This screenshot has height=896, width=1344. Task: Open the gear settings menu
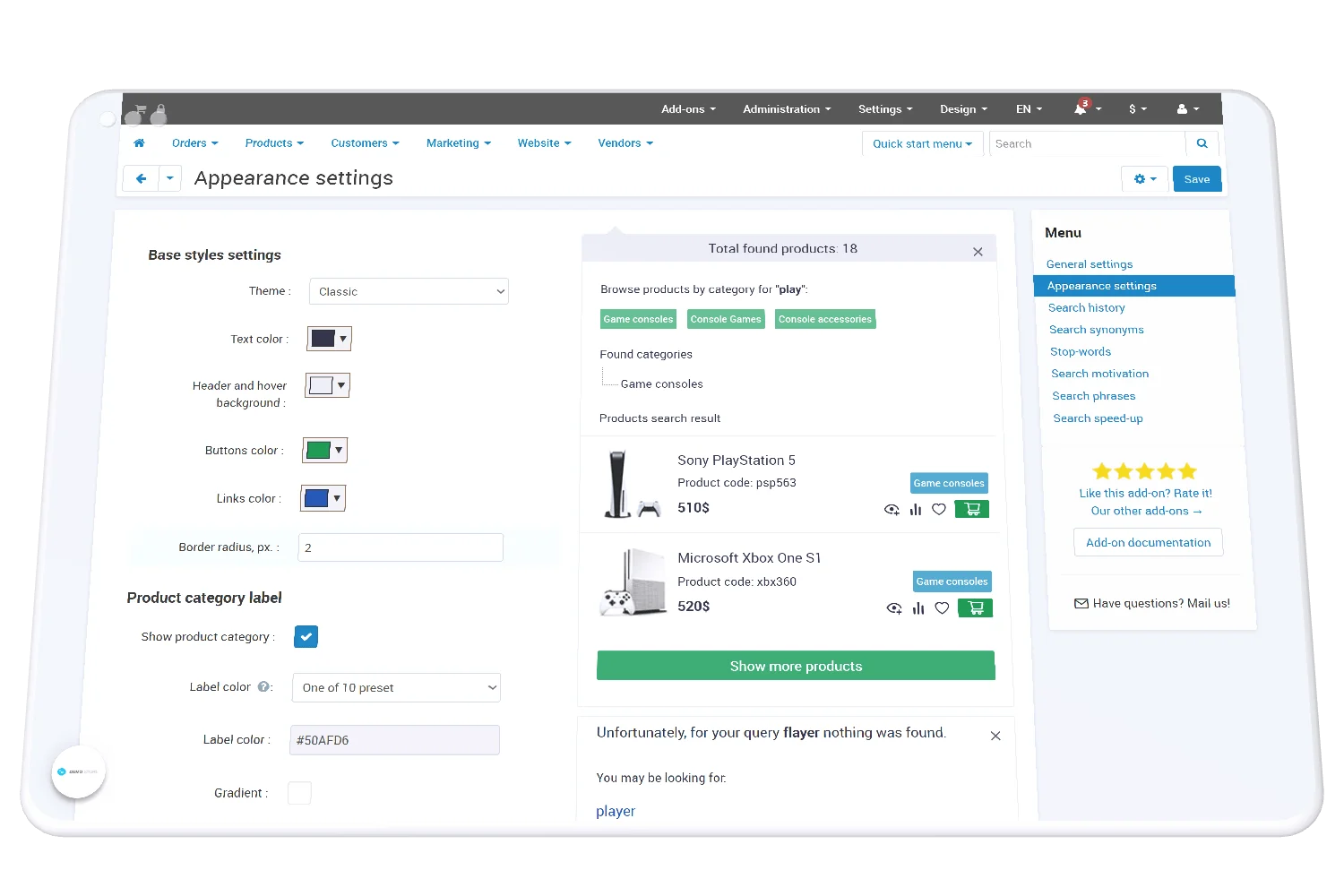point(1144,179)
